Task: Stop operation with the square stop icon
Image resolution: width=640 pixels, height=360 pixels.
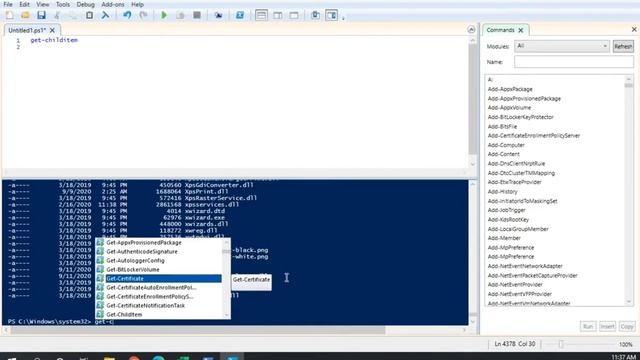Action: (197, 16)
